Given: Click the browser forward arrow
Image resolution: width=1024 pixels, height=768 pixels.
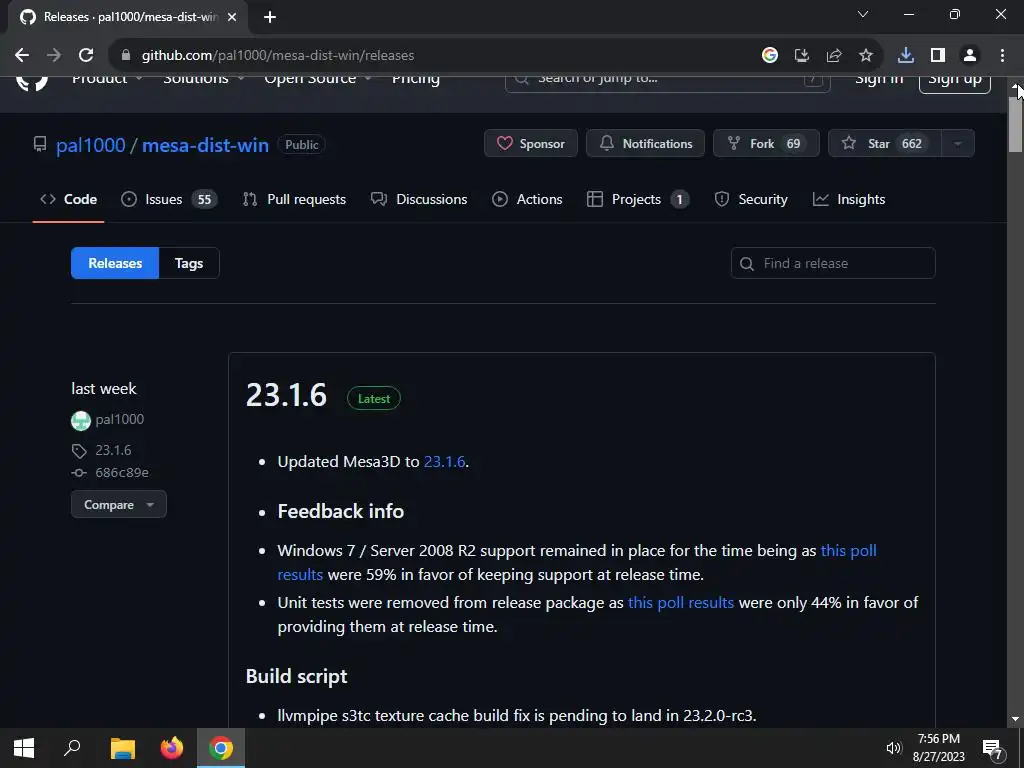Looking at the screenshot, I should click(54, 56).
